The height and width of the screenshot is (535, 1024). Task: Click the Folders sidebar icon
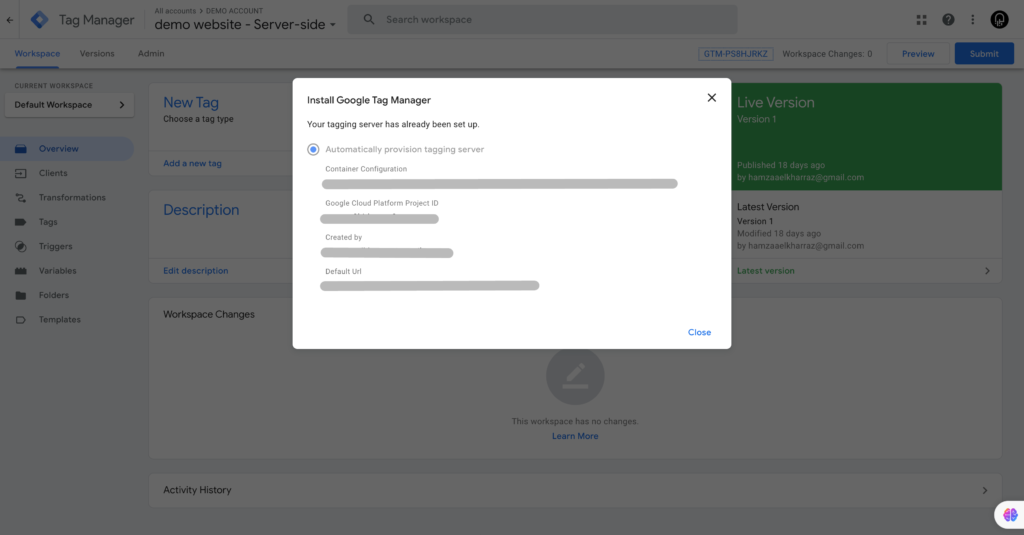21,295
